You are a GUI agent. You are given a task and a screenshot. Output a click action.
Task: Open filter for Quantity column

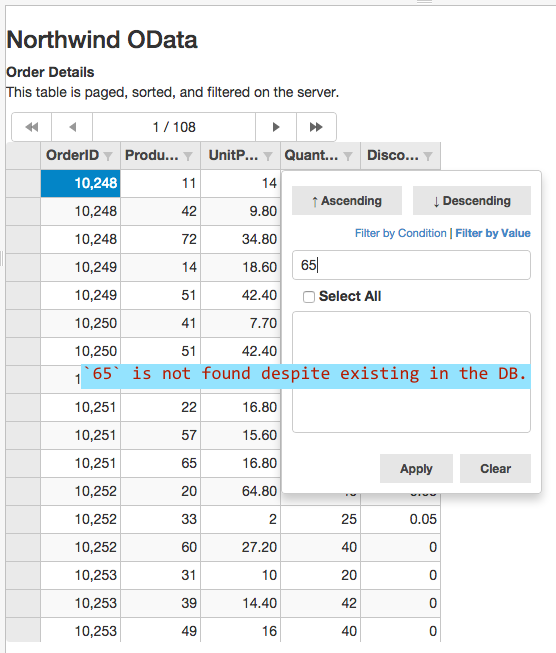[x=348, y=156]
